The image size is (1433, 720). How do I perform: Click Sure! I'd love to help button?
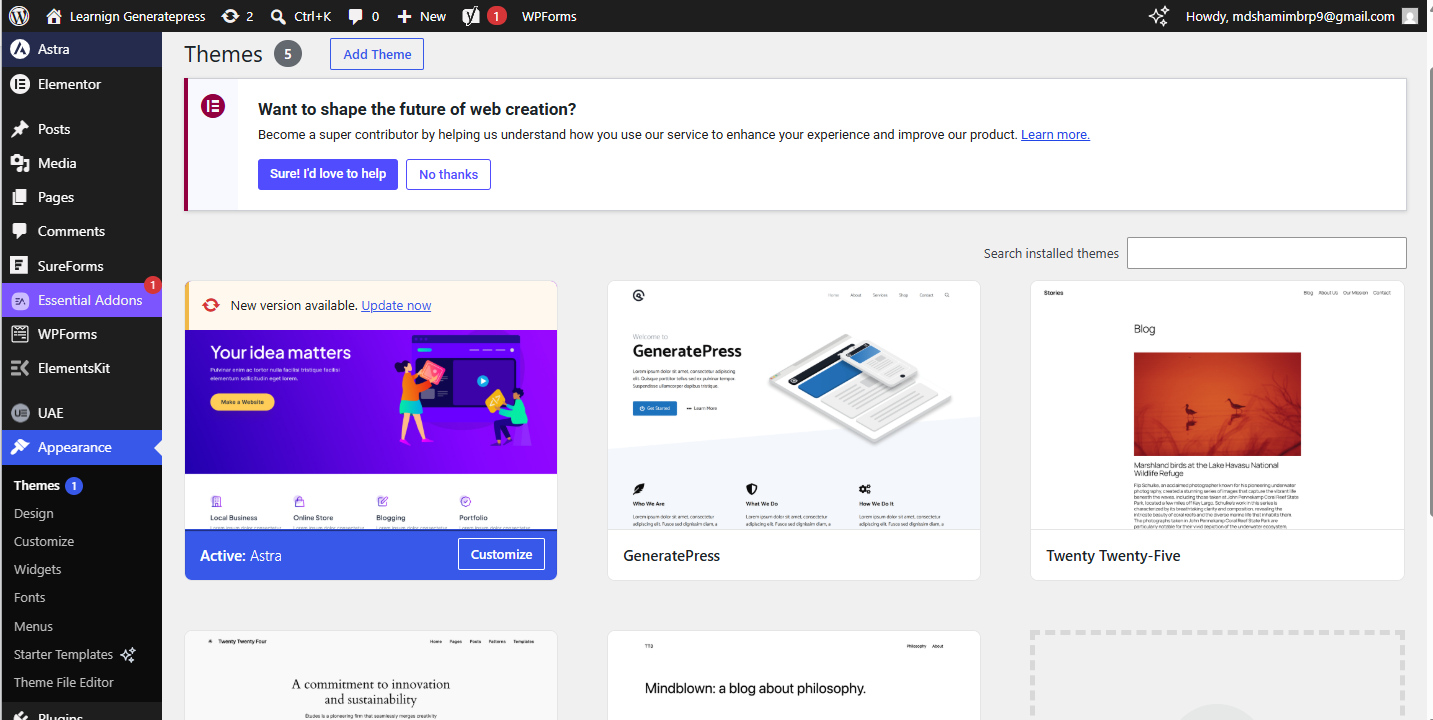click(x=328, y=174)
